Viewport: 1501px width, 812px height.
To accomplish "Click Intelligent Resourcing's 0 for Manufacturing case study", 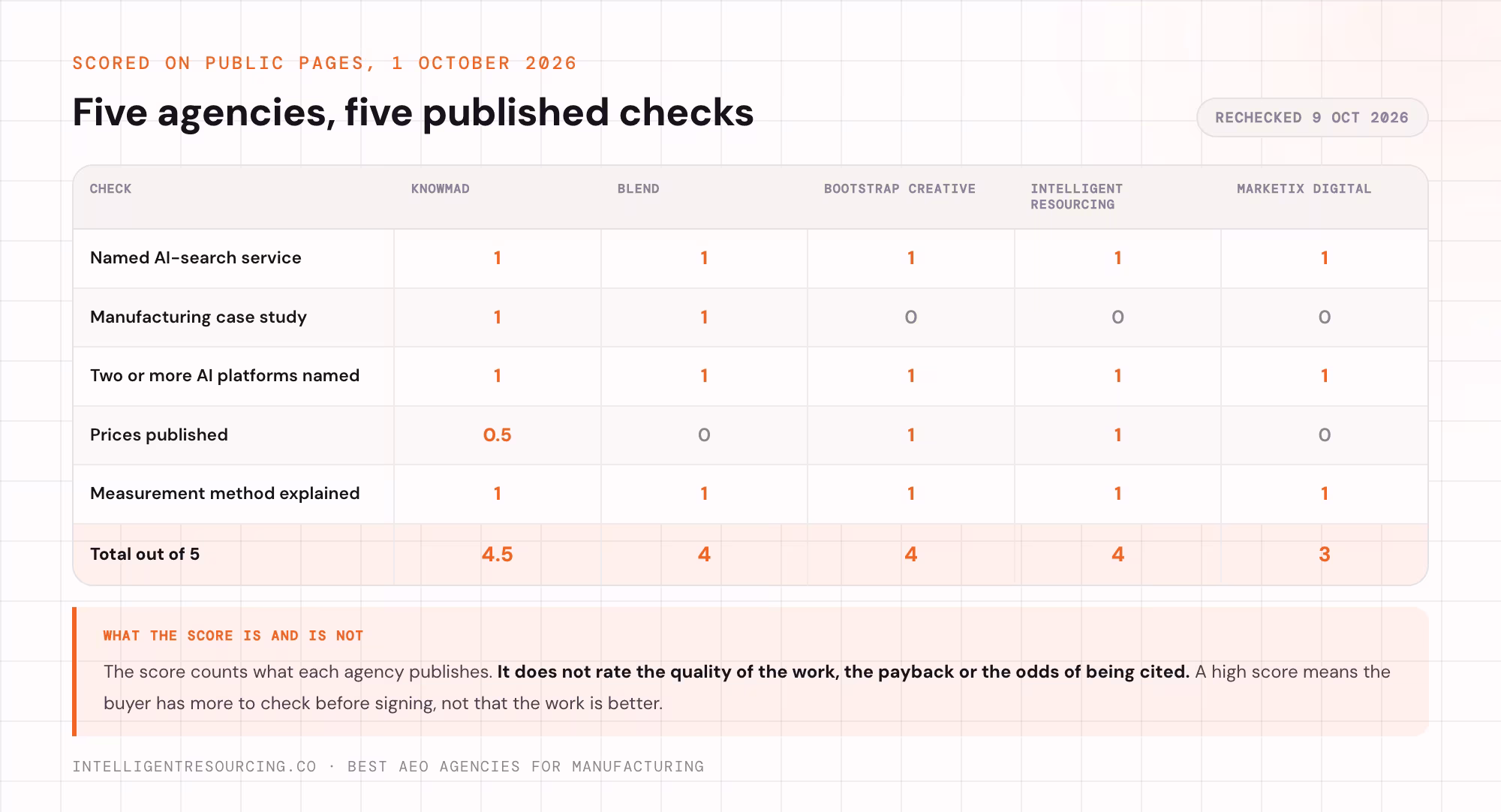I will 1118,317.
